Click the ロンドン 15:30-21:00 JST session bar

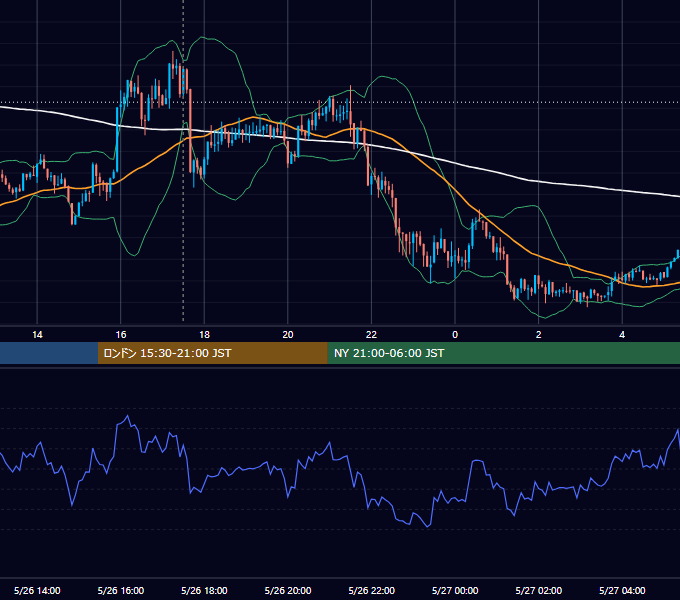(212, 353)
